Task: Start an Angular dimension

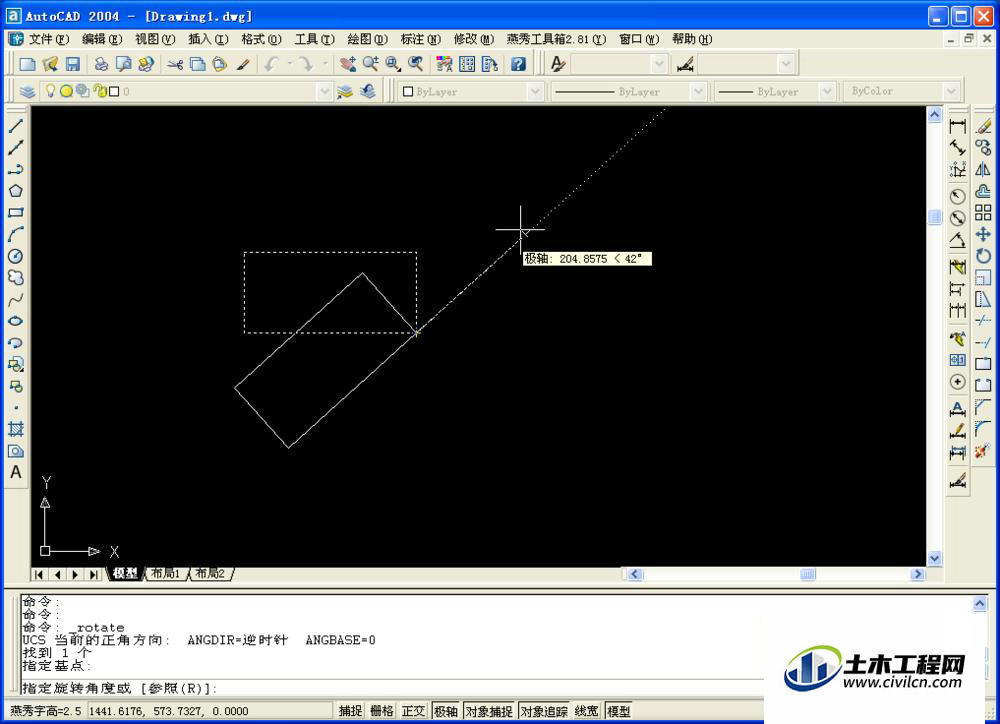Action: click(x=957, y=240)
